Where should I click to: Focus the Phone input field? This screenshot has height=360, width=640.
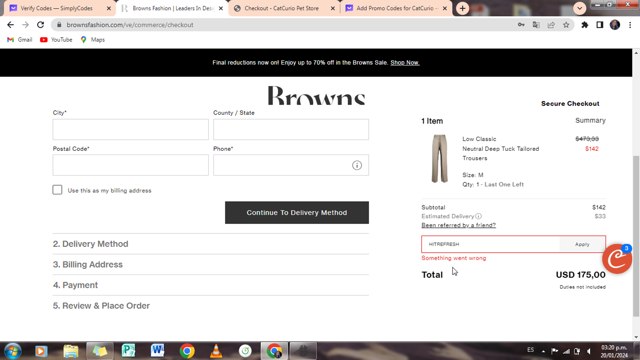pyautogui.click(x=291, y=165)
